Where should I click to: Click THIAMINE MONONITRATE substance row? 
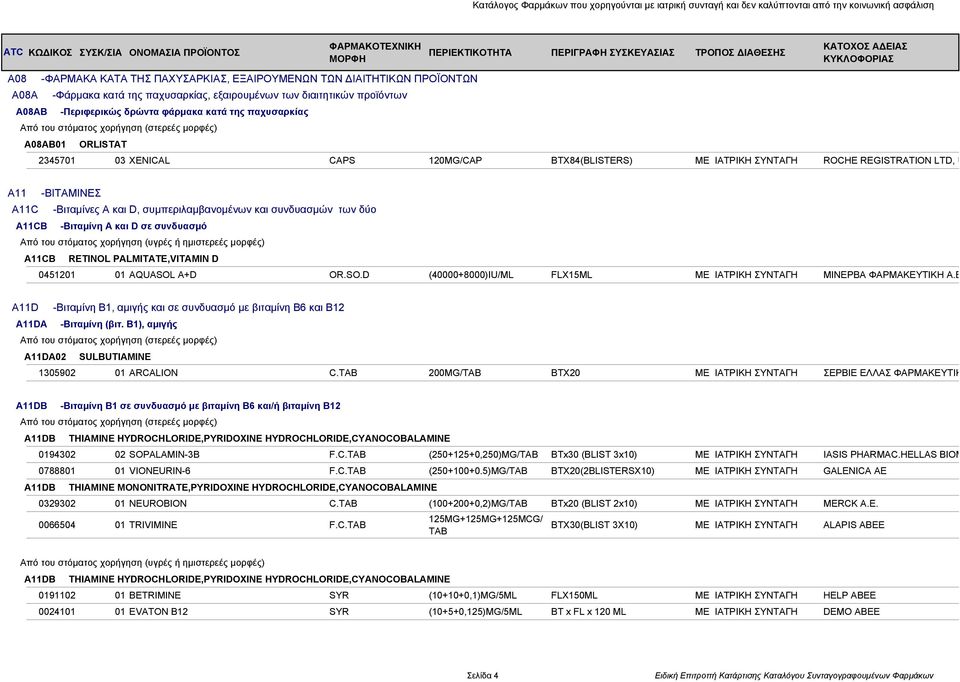click(x=230, y=488)
